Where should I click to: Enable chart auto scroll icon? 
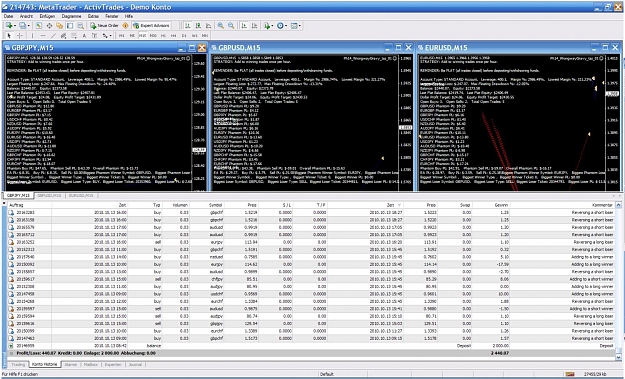click(244, 26)
